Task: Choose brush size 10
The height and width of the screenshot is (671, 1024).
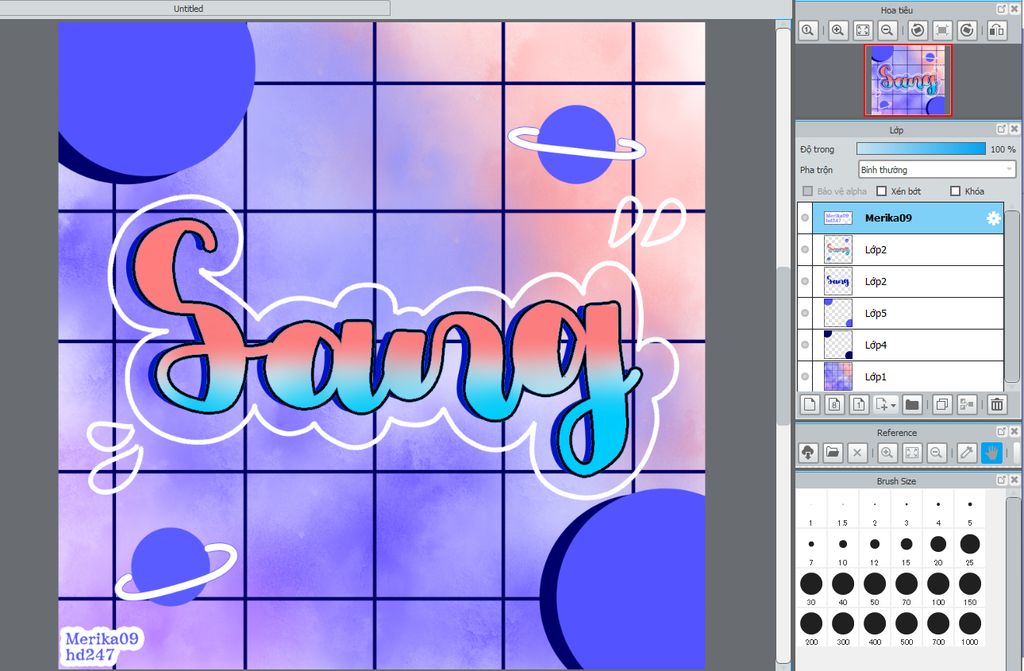Action: [842, 549]
